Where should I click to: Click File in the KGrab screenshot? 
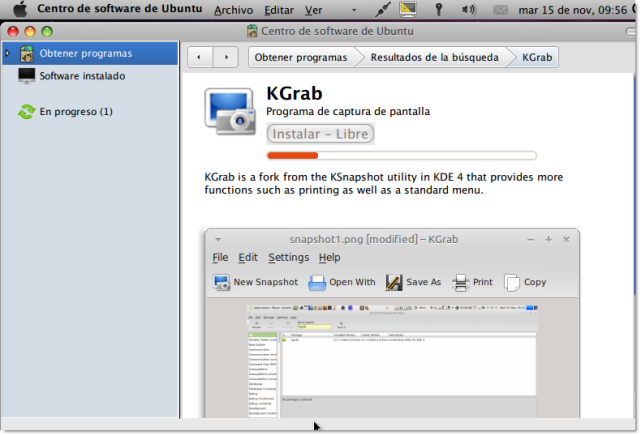click(220, 257)
